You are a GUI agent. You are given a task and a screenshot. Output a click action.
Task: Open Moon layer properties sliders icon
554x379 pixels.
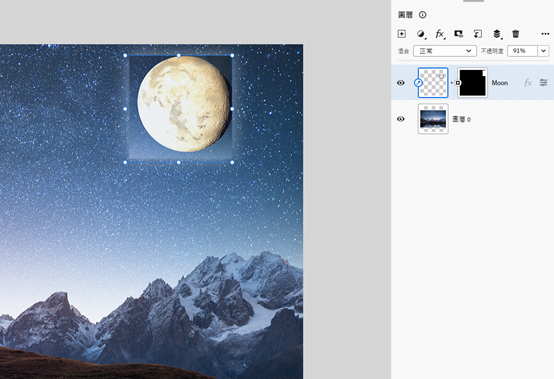click(543, 83)
